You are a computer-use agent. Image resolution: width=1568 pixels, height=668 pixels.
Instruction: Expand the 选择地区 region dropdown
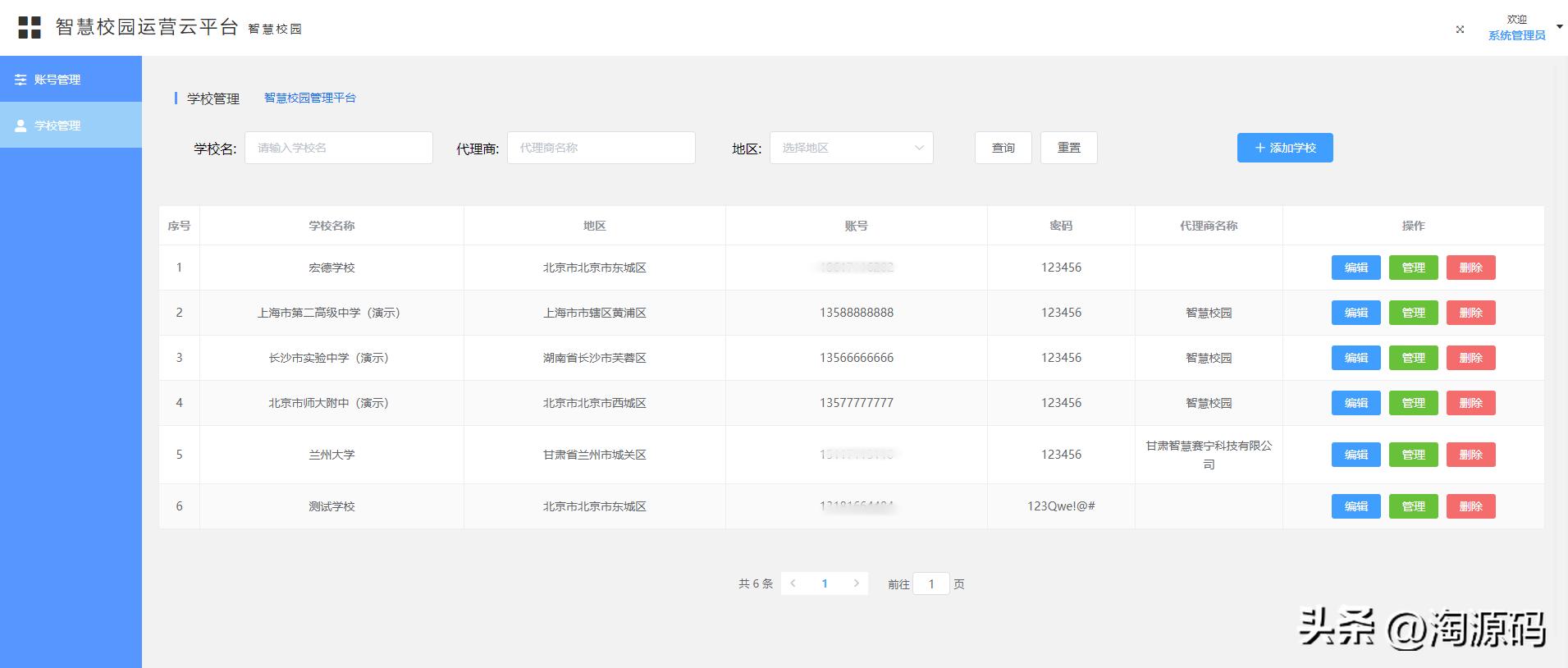[x=851, y=148]
